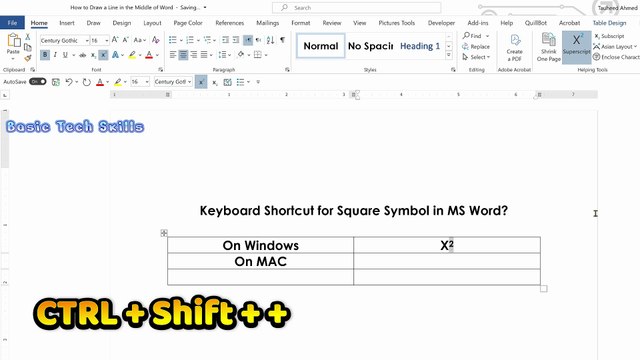
Task: Click the Multilevel list icon
Action: [x=207, y=40]
